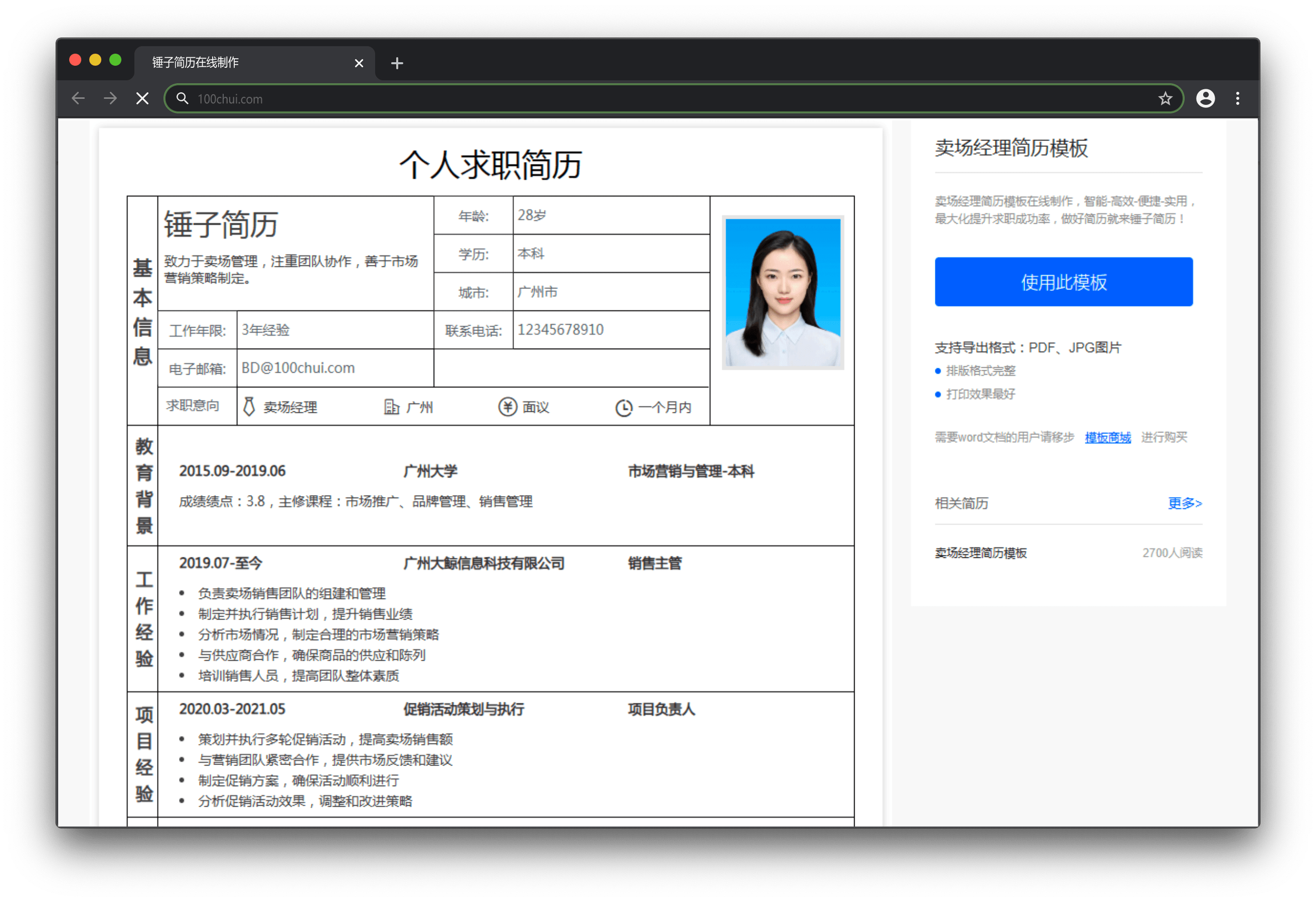Screen dimensions: 1316x902
Task: Click the 一个月内 availability text
Action: click(x=664, y=407)
